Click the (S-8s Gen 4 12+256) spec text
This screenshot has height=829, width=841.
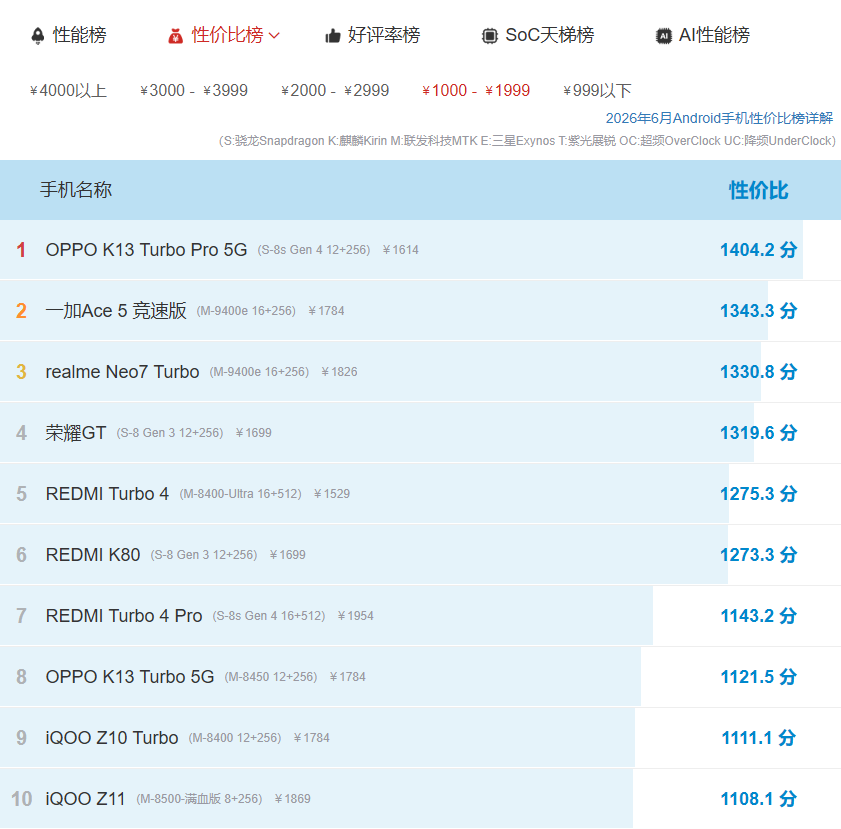[x=314, y=250]
